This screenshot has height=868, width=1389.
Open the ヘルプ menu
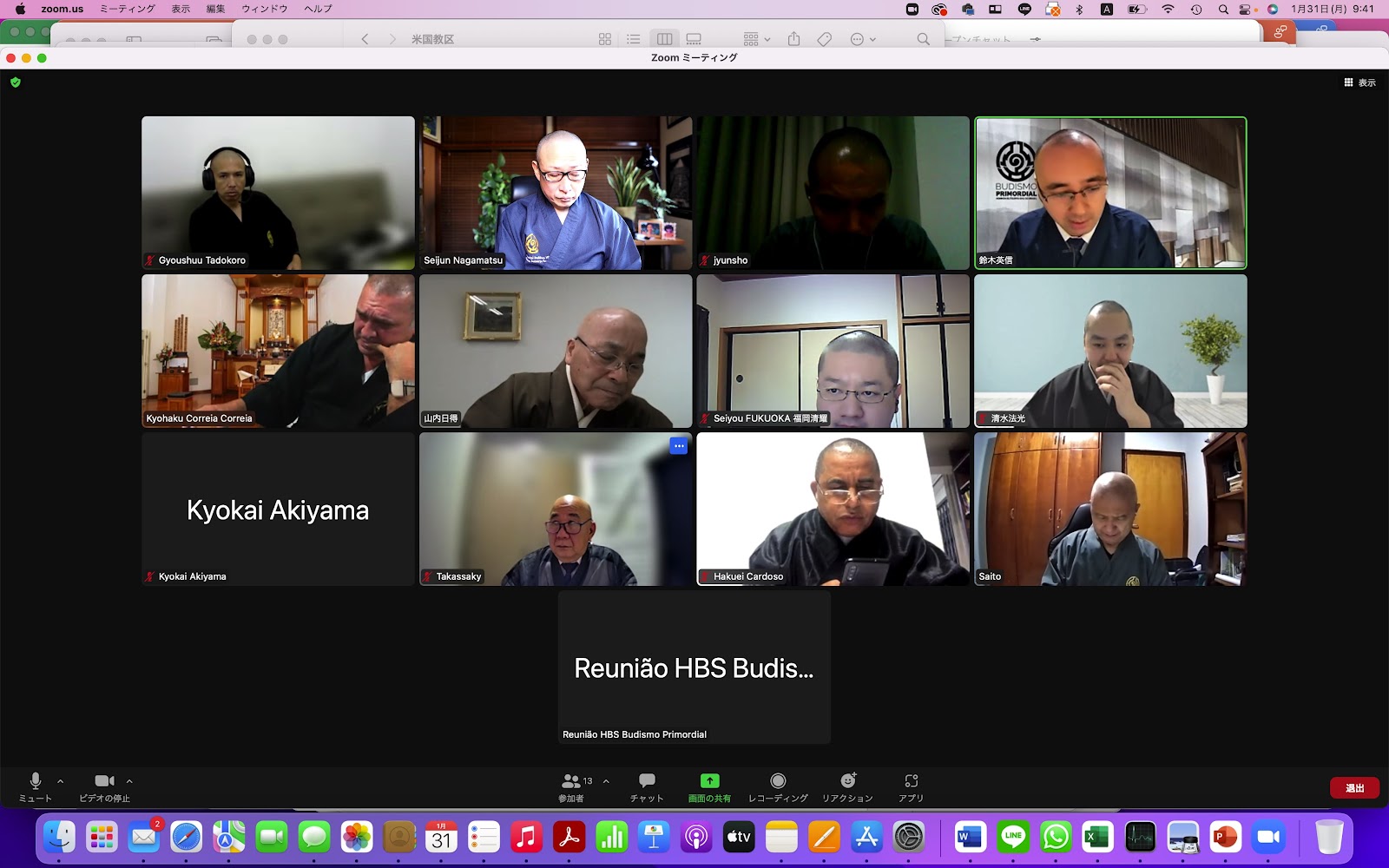318,9
